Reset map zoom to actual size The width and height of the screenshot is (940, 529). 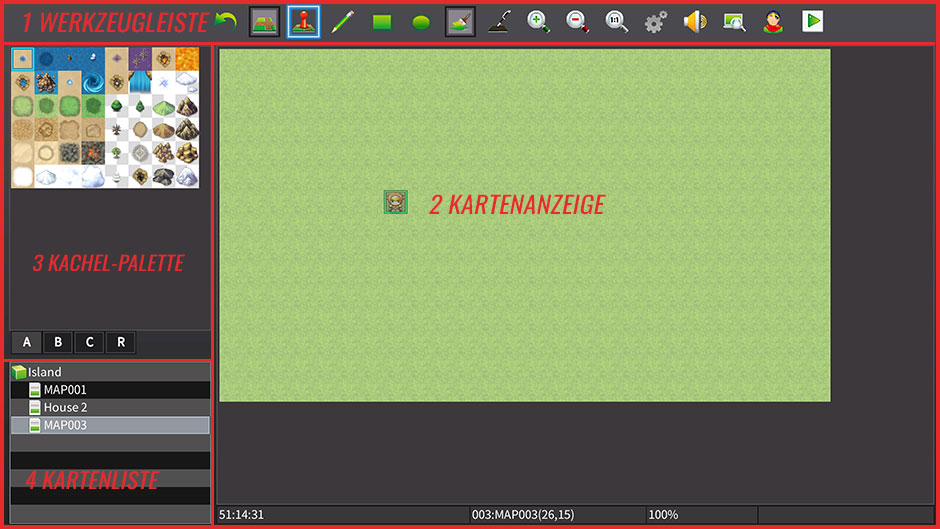tap(617, 21)
